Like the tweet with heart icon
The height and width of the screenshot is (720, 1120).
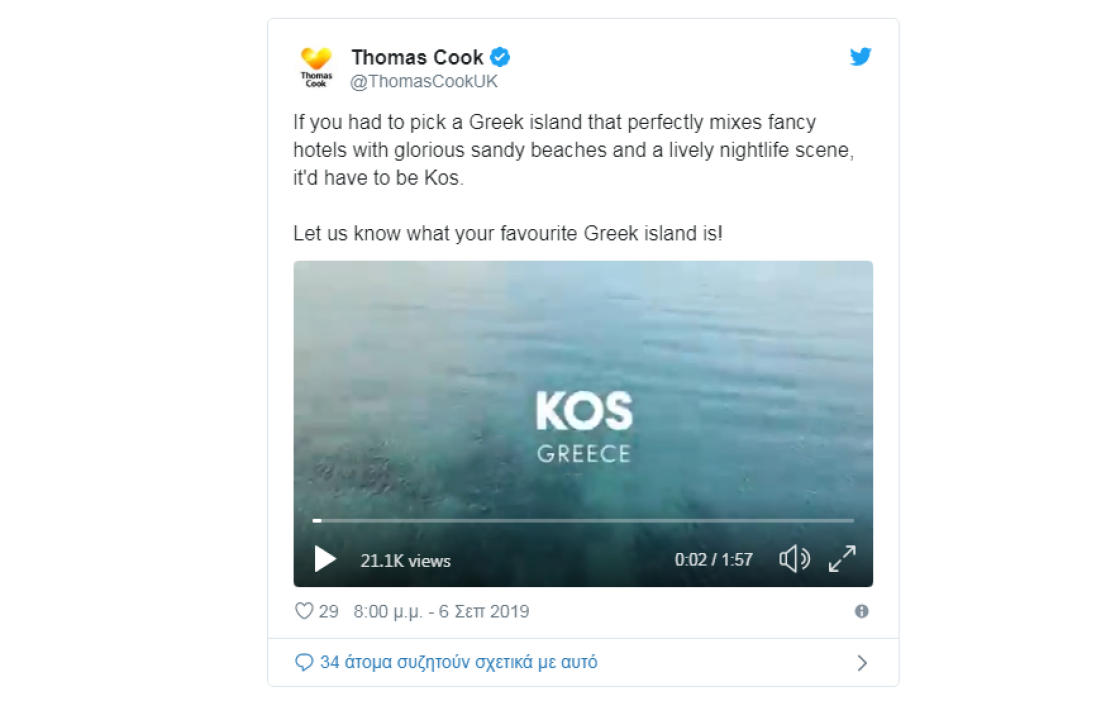click(x=304, y=611)
